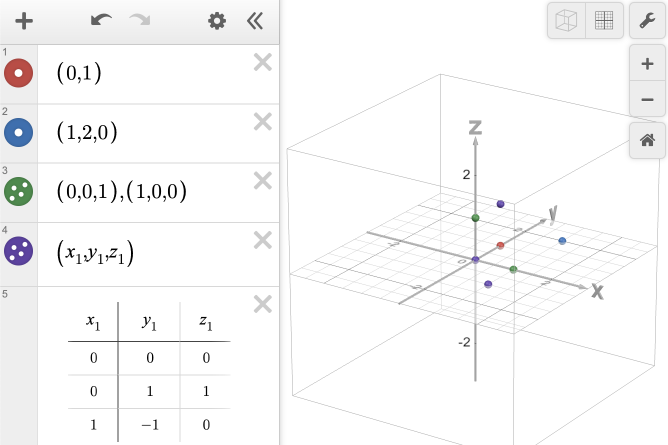Toggle the green points expression icon
This screenshot has height=445, width=668.
19,191
